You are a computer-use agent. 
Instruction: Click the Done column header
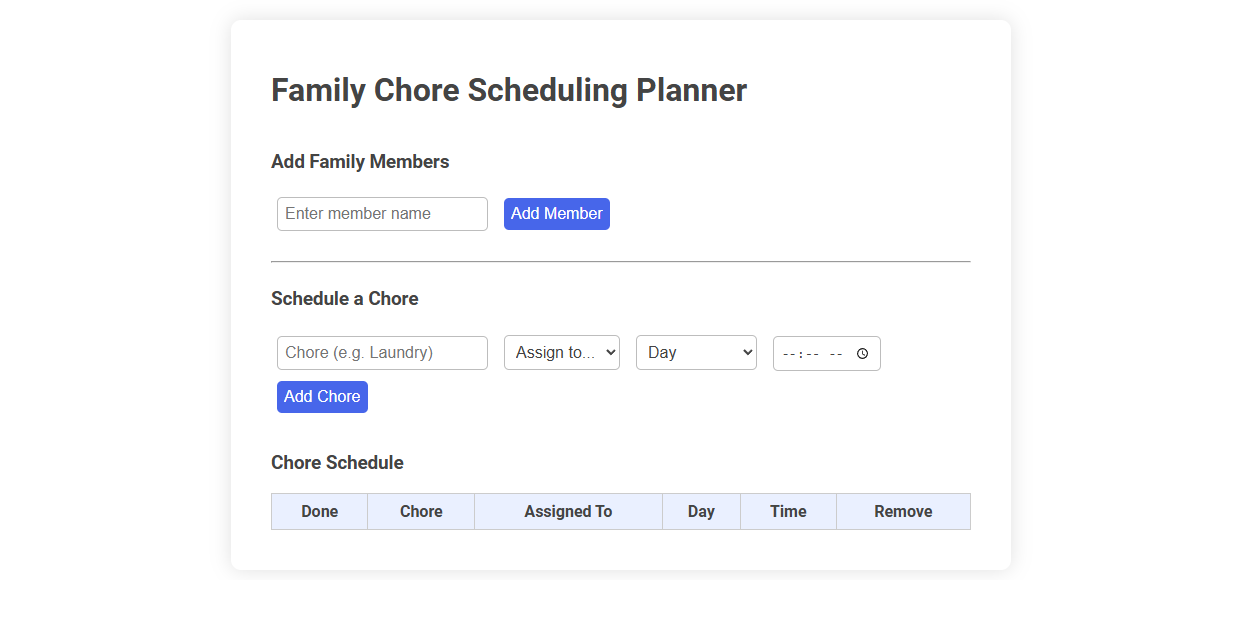pyautogui.click(x=318, y=511)
